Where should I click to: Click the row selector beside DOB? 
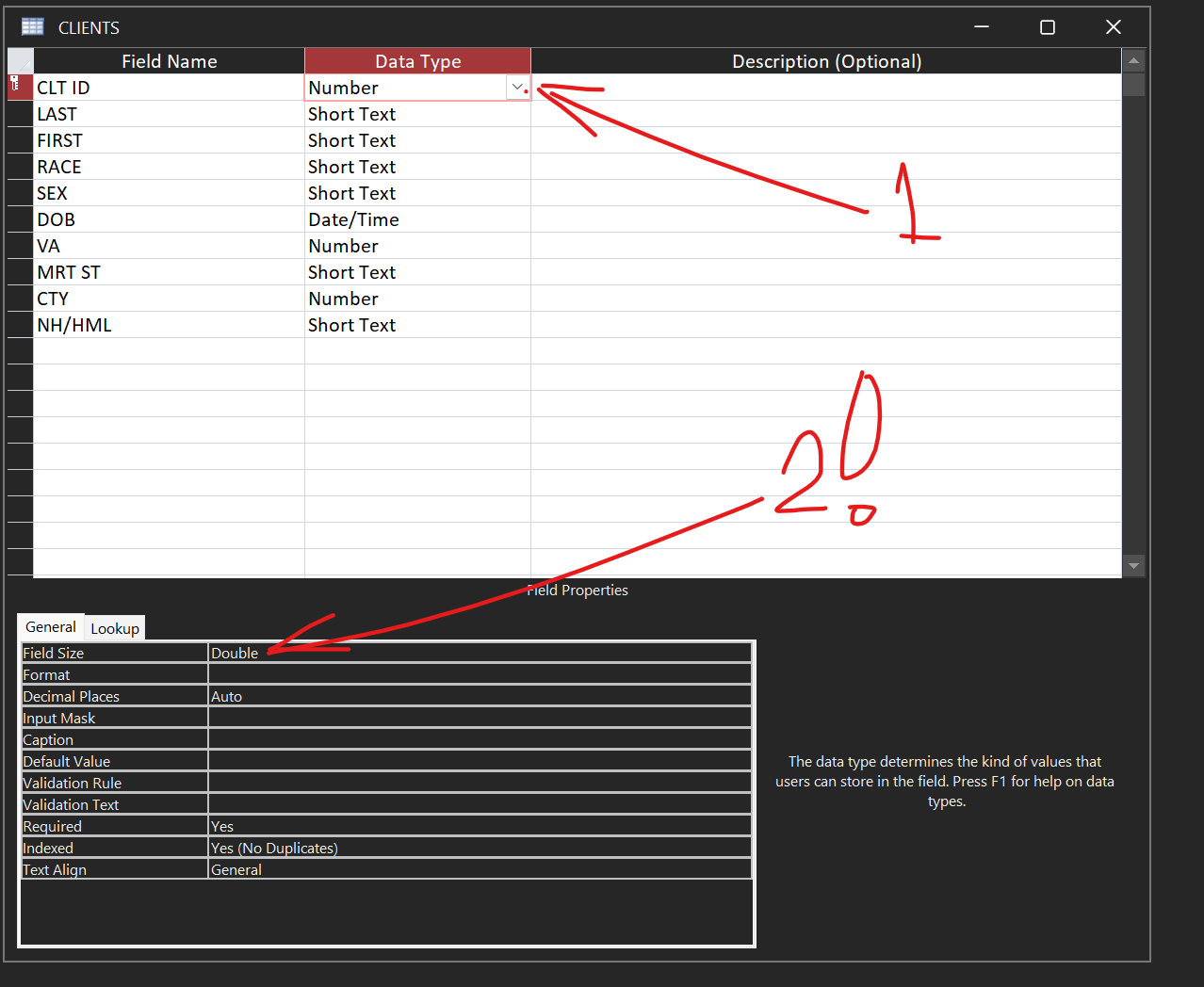pos(20,219)
